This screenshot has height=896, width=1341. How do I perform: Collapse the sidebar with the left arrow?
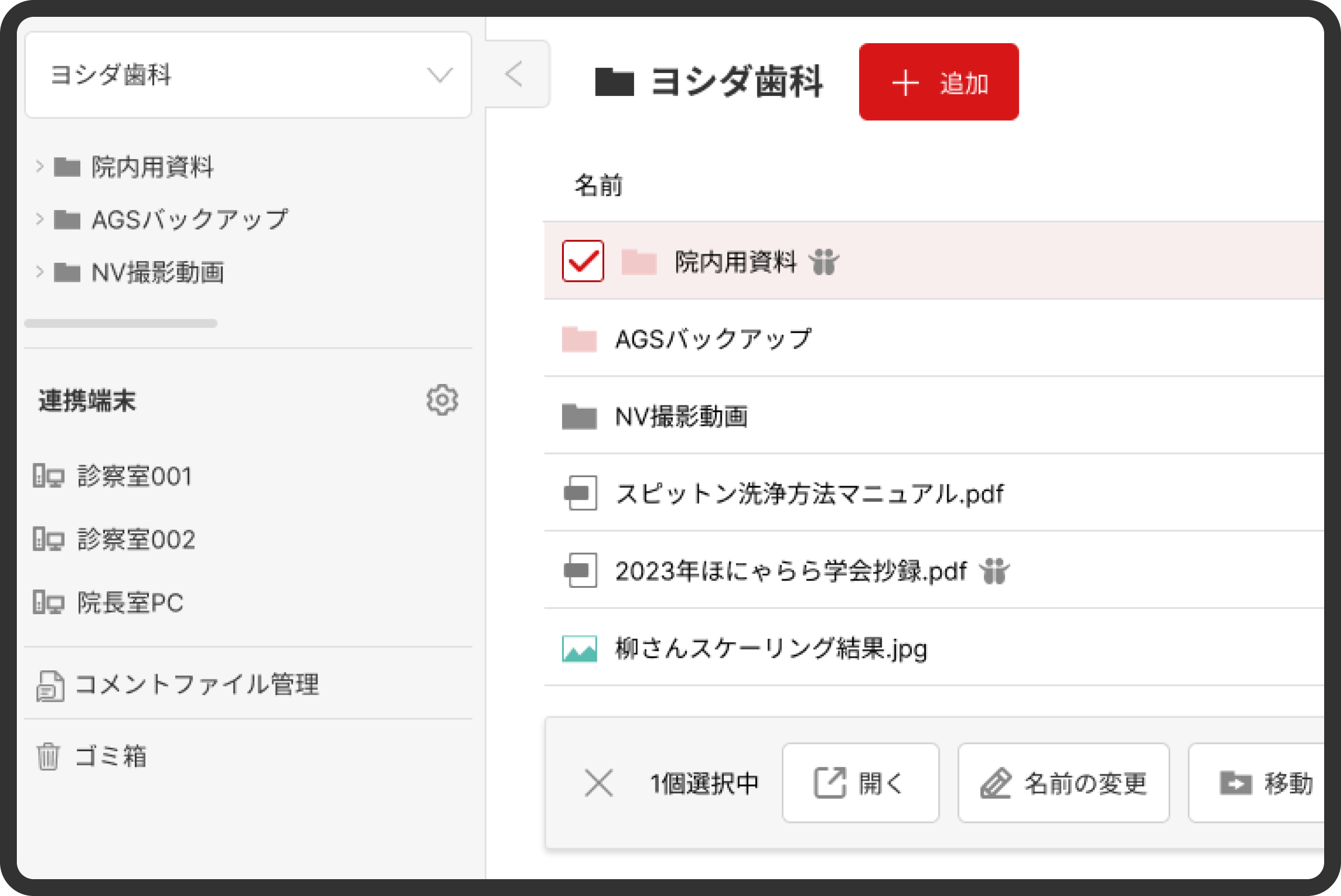click(514, 74)
